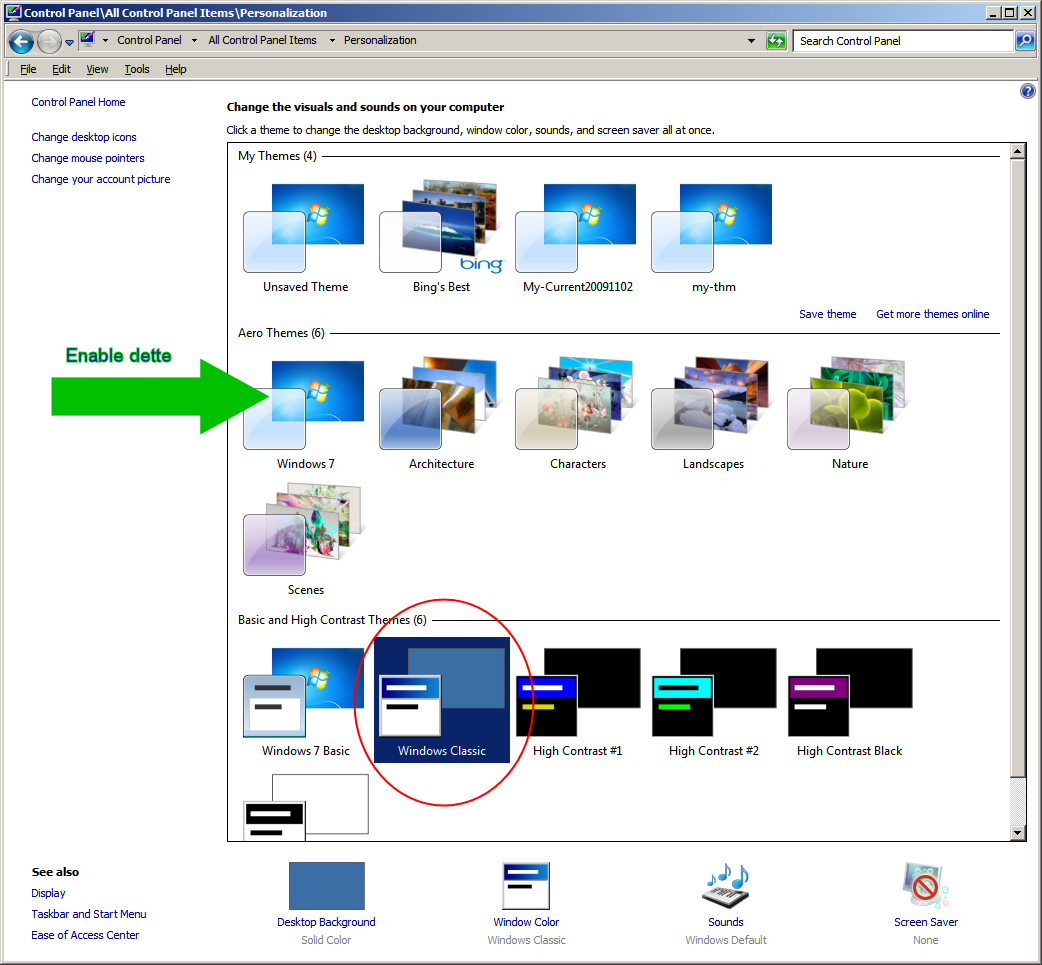1042x965 pixels.
Task: Open the Tools menu
Action: coord(137,69)
